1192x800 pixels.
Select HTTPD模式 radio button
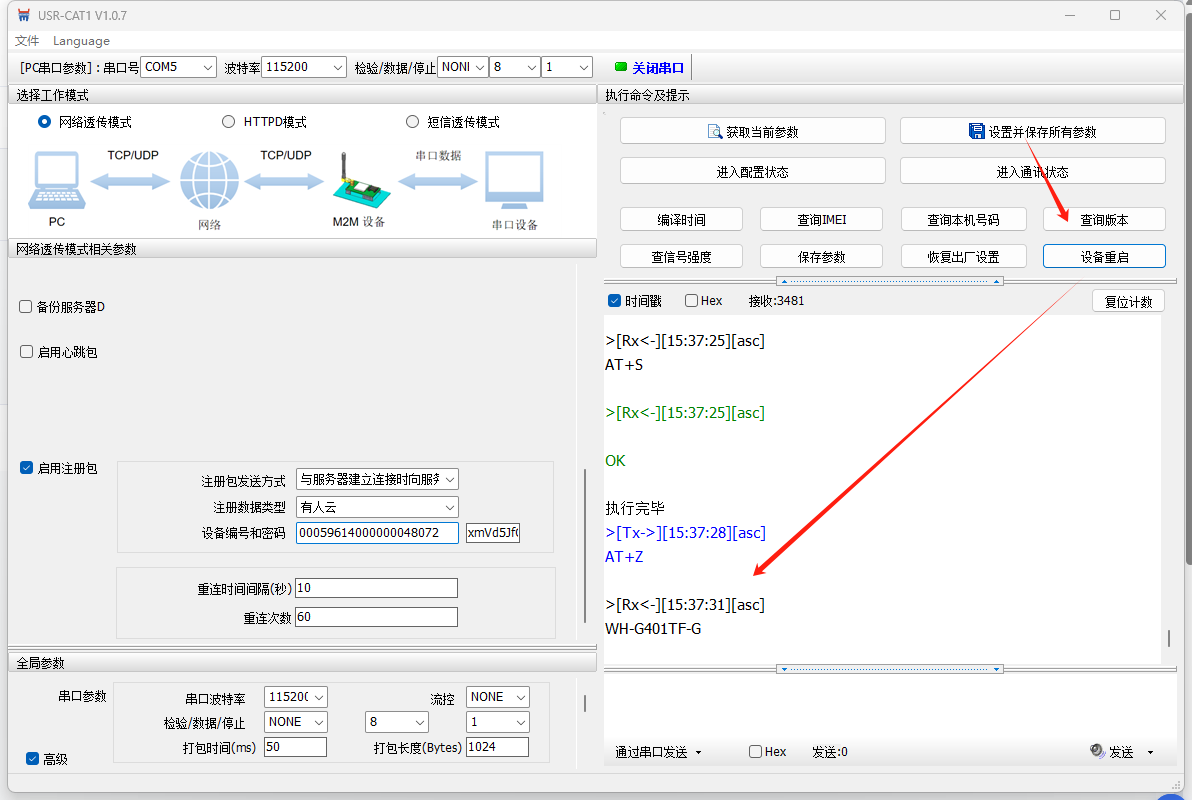228,122
